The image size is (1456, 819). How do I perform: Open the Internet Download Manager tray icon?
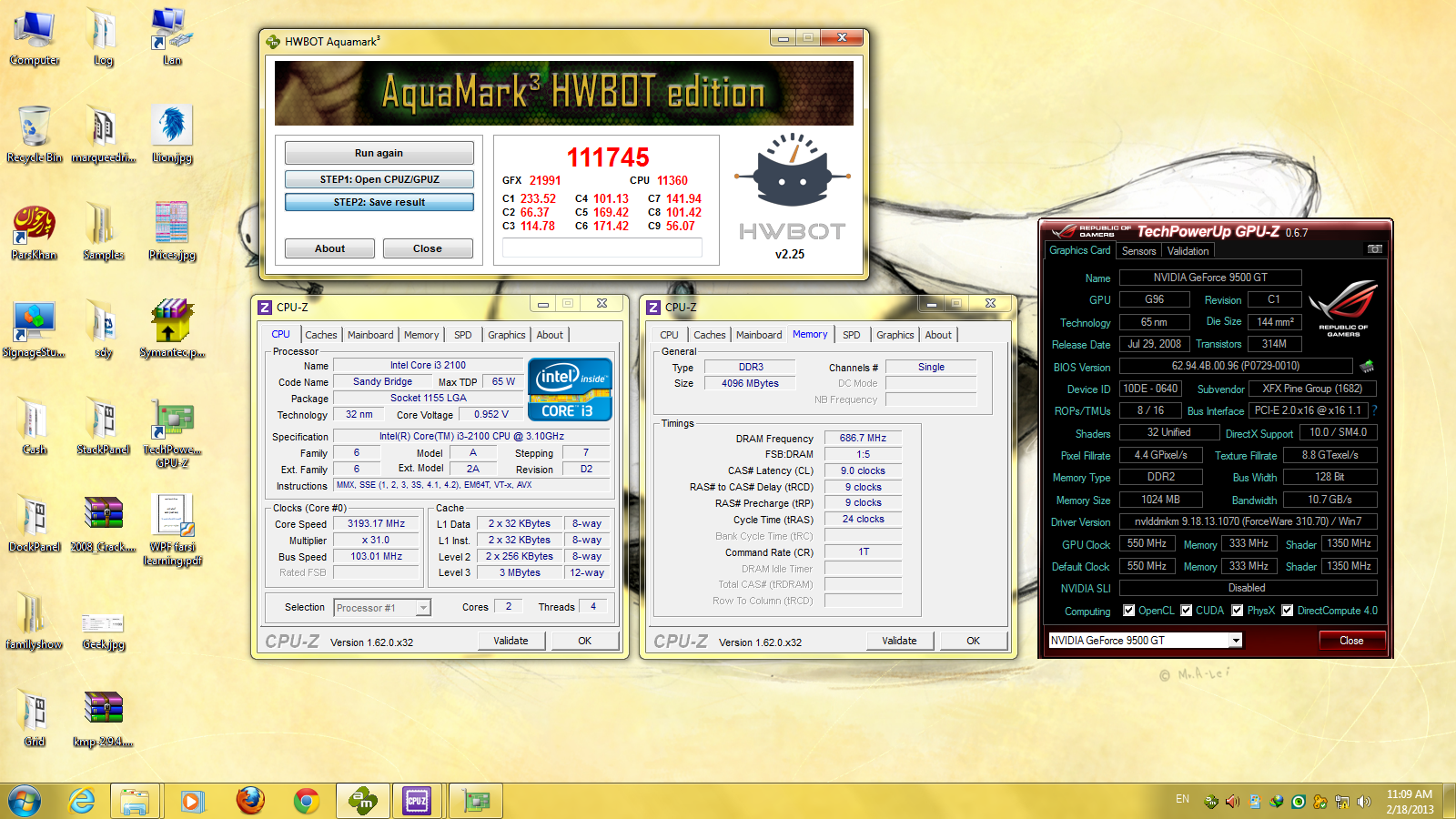click(x=1276, y=801)
